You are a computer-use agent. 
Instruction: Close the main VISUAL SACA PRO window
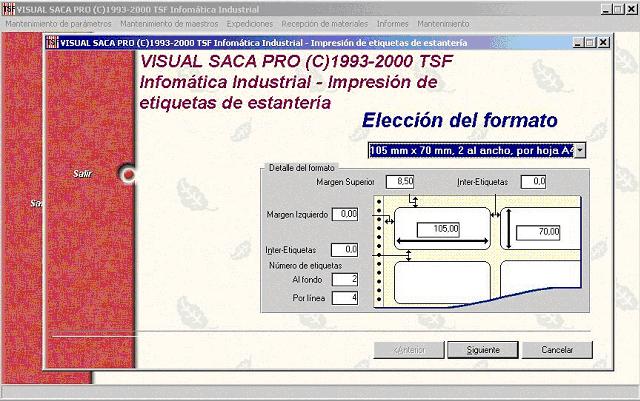coord(632,9)
